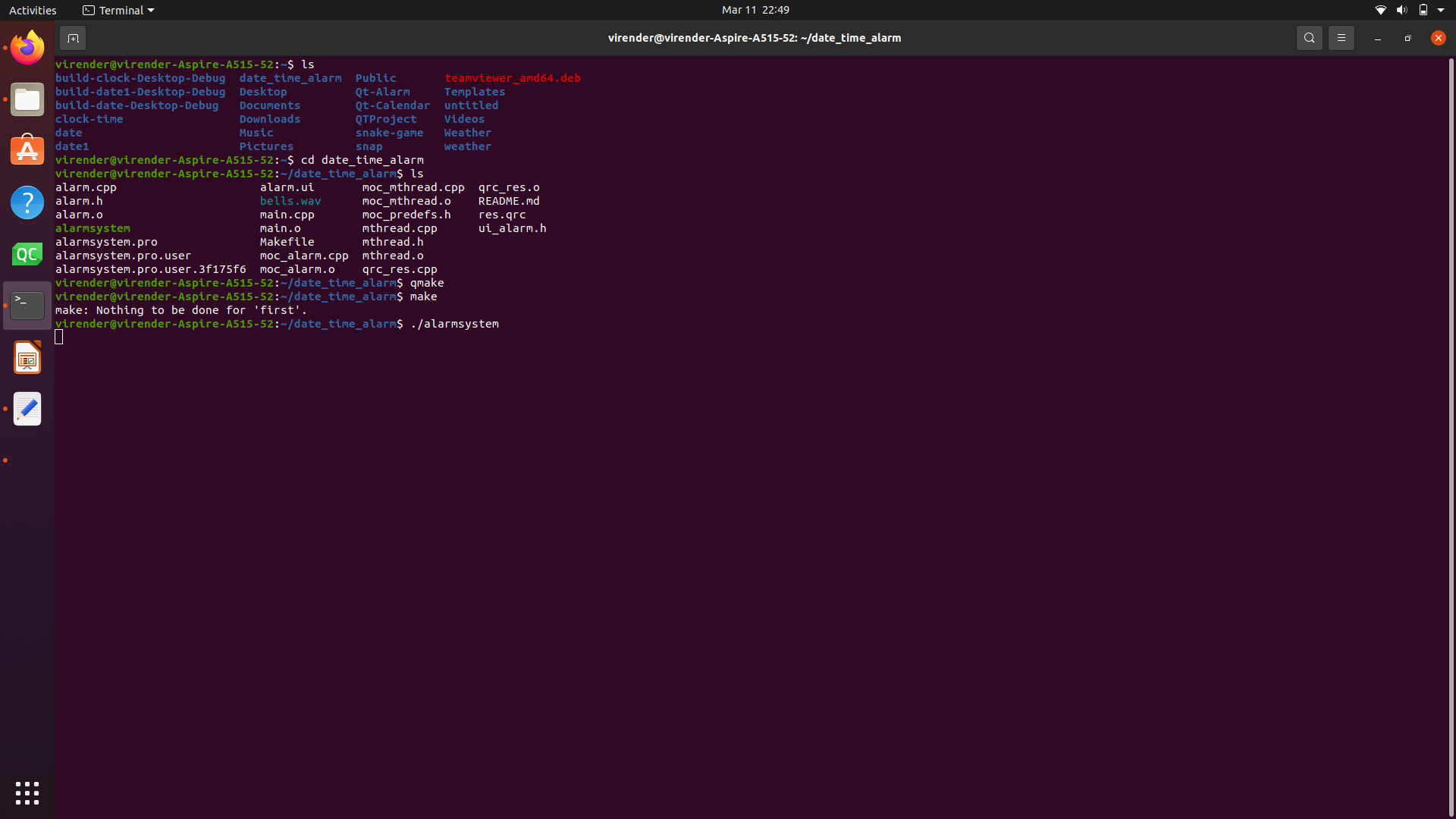This screenshot has height=819, width=1456.
Task: Click the search icon in the terminal titlebar
Action: click(x=1309, y=37)
